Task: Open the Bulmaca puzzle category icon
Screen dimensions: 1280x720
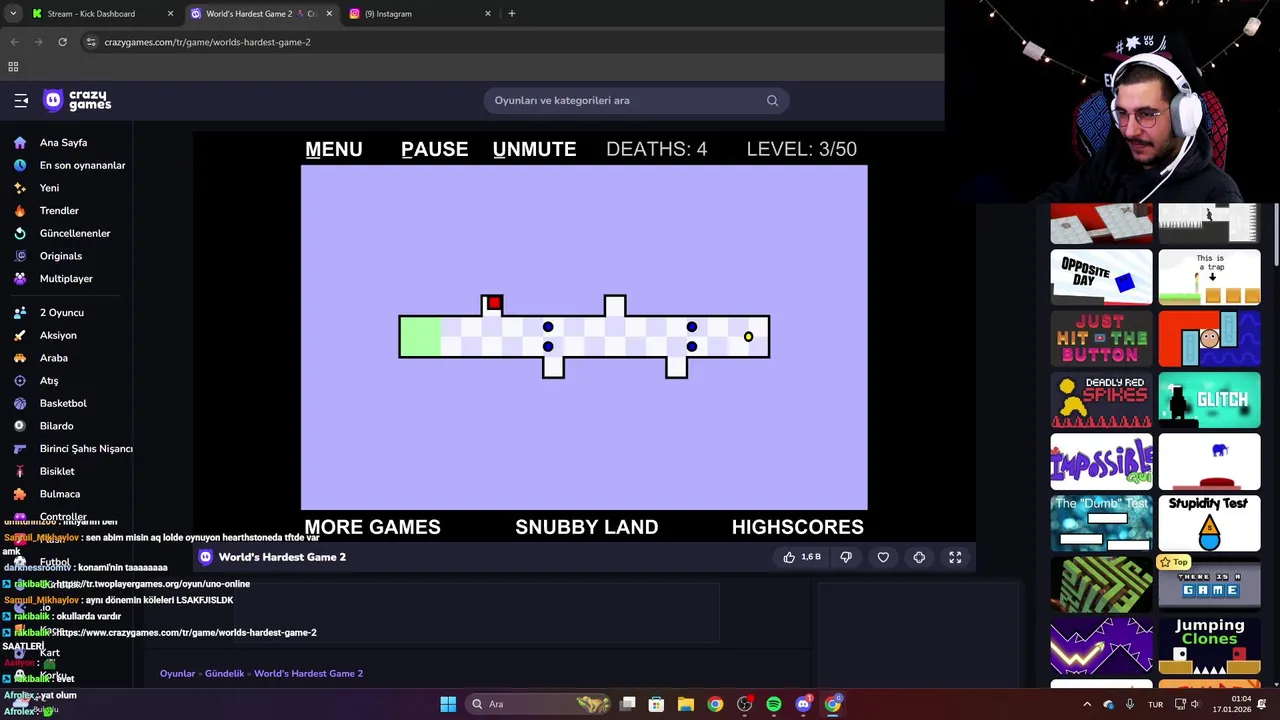Action: point(19,494)
